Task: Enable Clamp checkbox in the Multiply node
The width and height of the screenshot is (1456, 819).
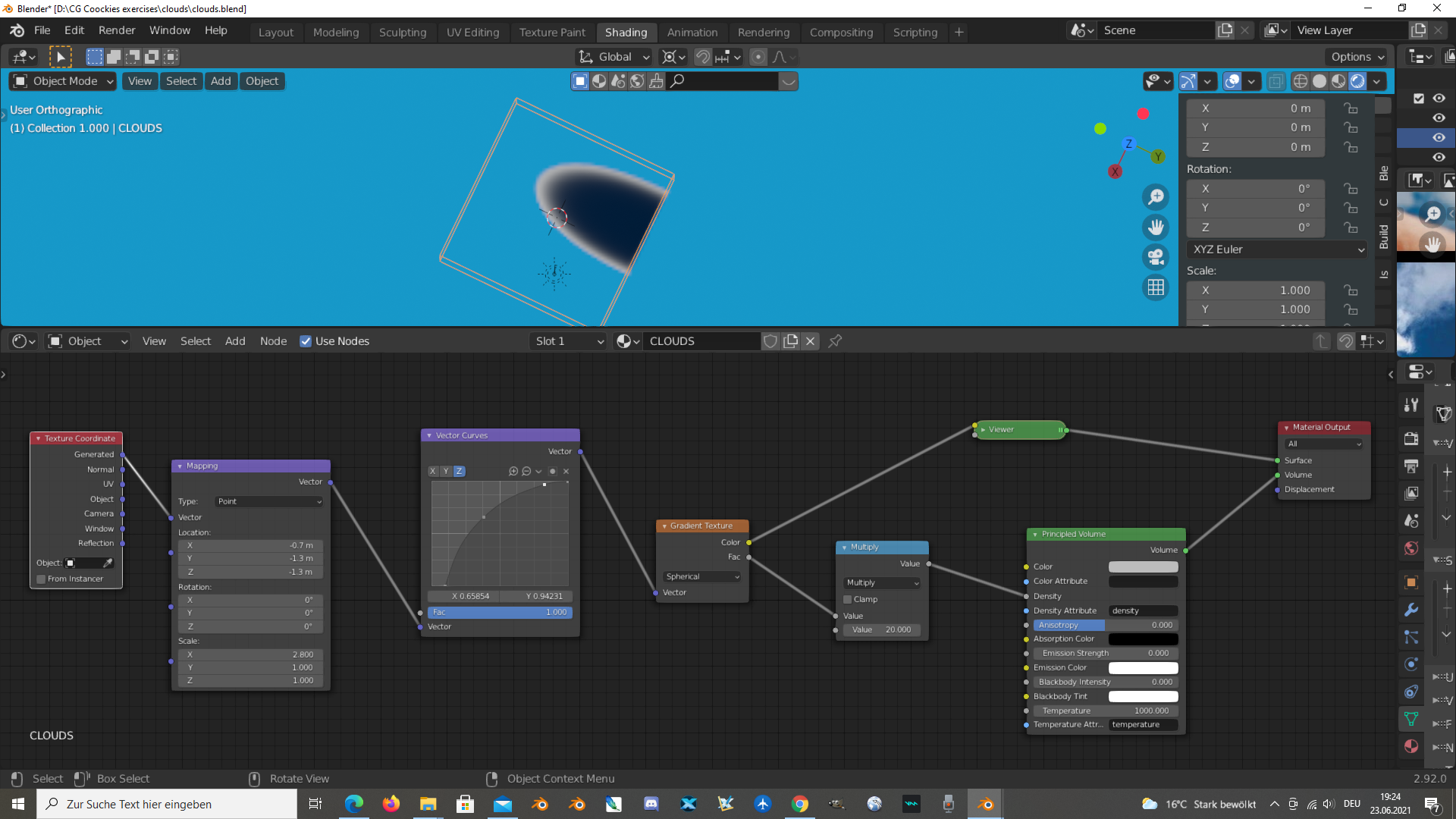Action: pos(848,599)
